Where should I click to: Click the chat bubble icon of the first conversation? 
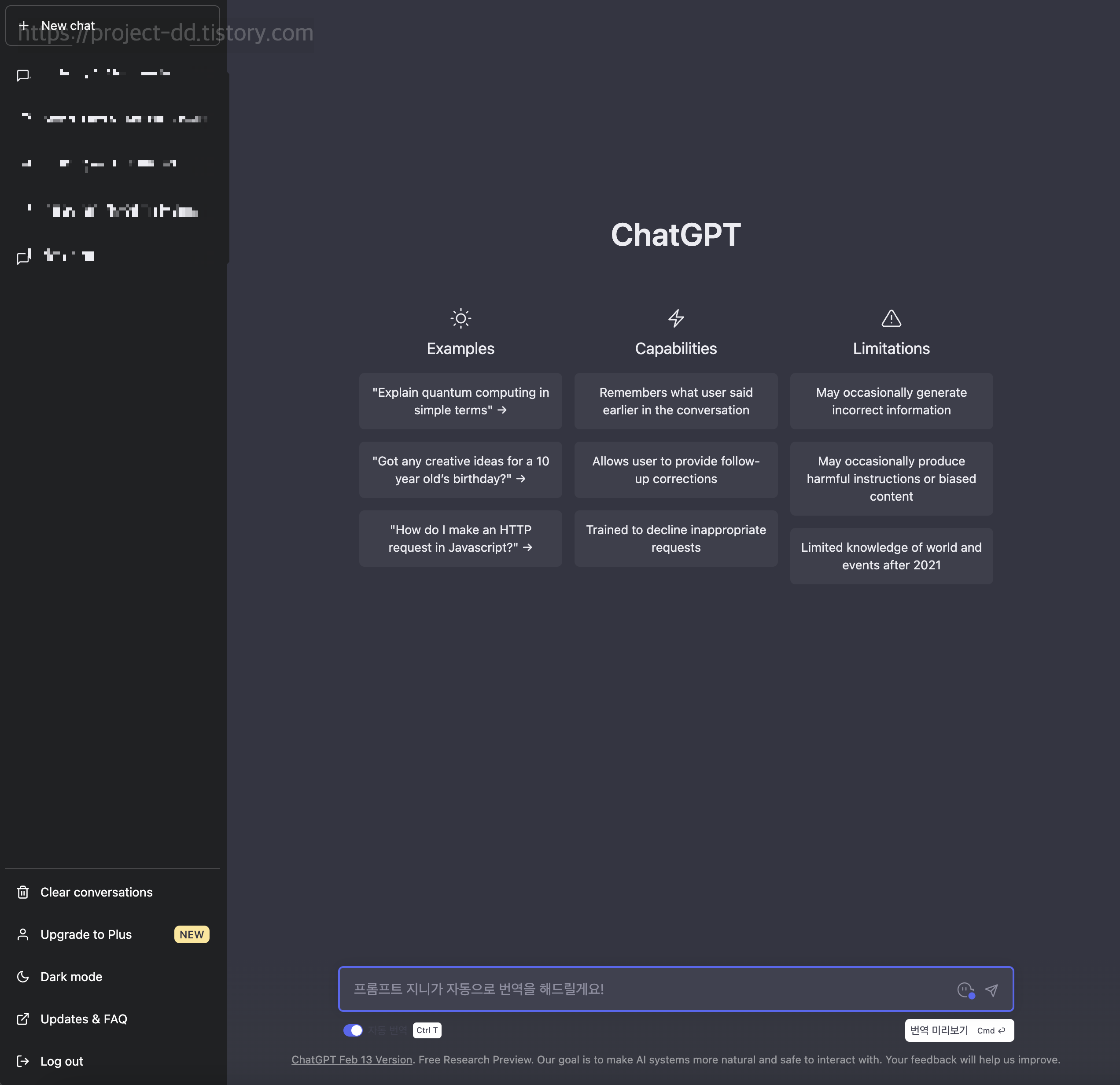click(x=23, y=75)
